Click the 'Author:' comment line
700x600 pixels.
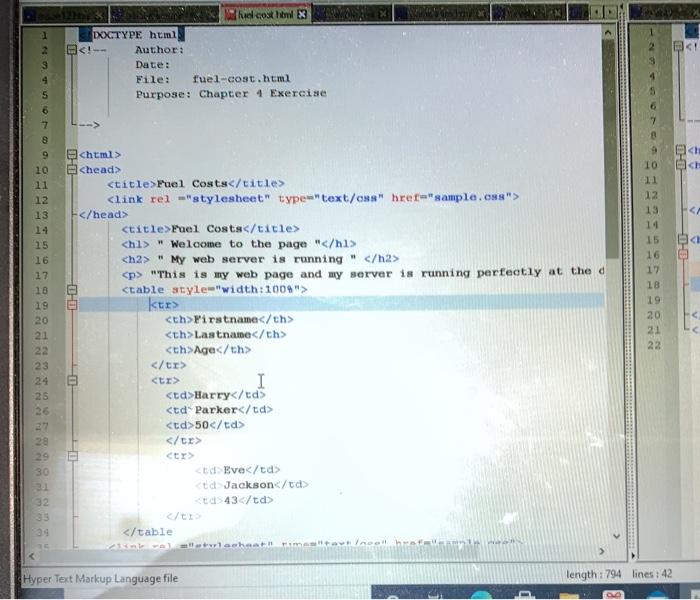(159, 50)
